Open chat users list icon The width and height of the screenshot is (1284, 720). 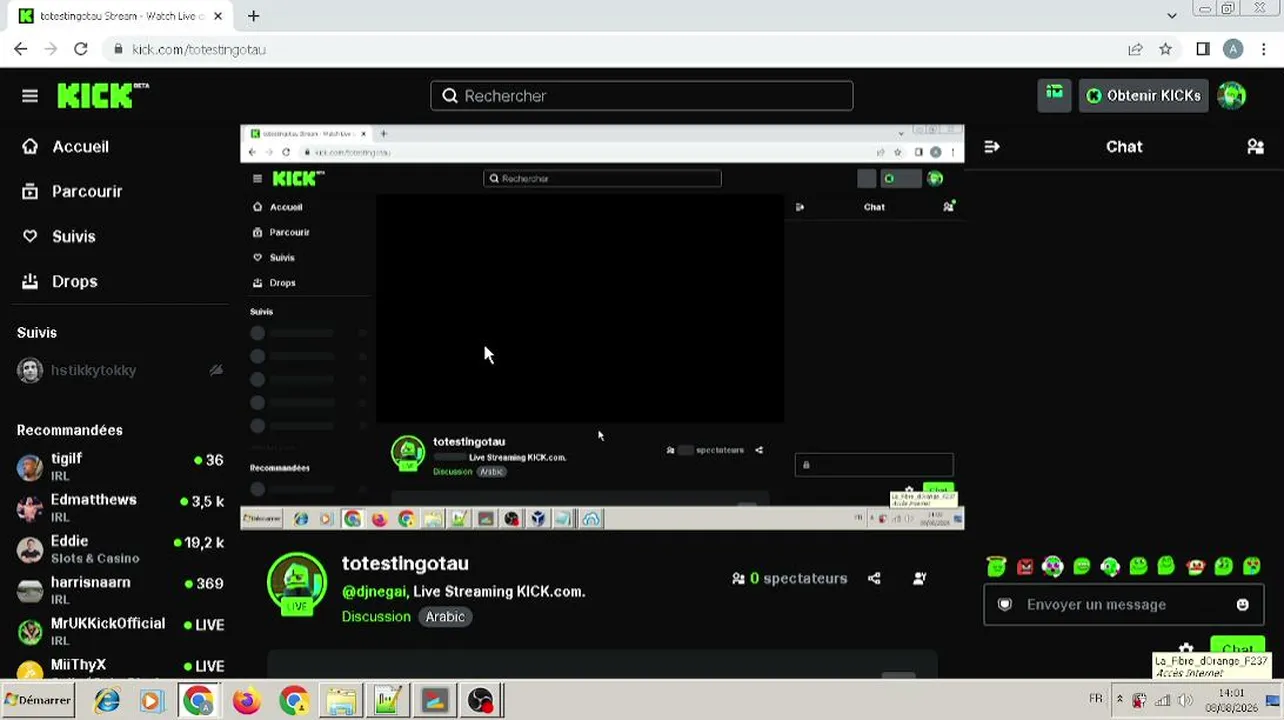[1255, 147]
